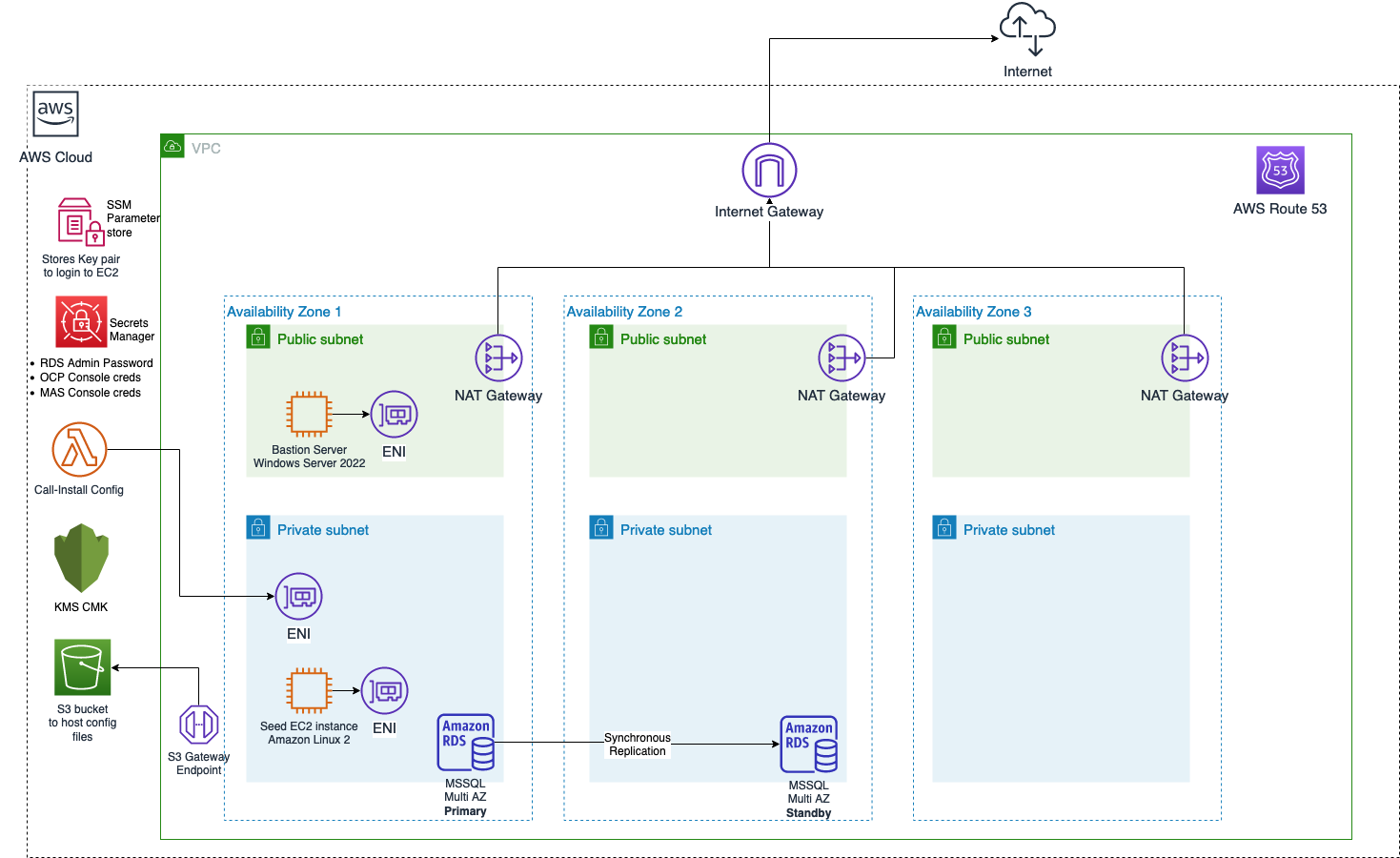Click the KMS CMK icon
The image size is (1400, 858).
[x=81, y=559]
